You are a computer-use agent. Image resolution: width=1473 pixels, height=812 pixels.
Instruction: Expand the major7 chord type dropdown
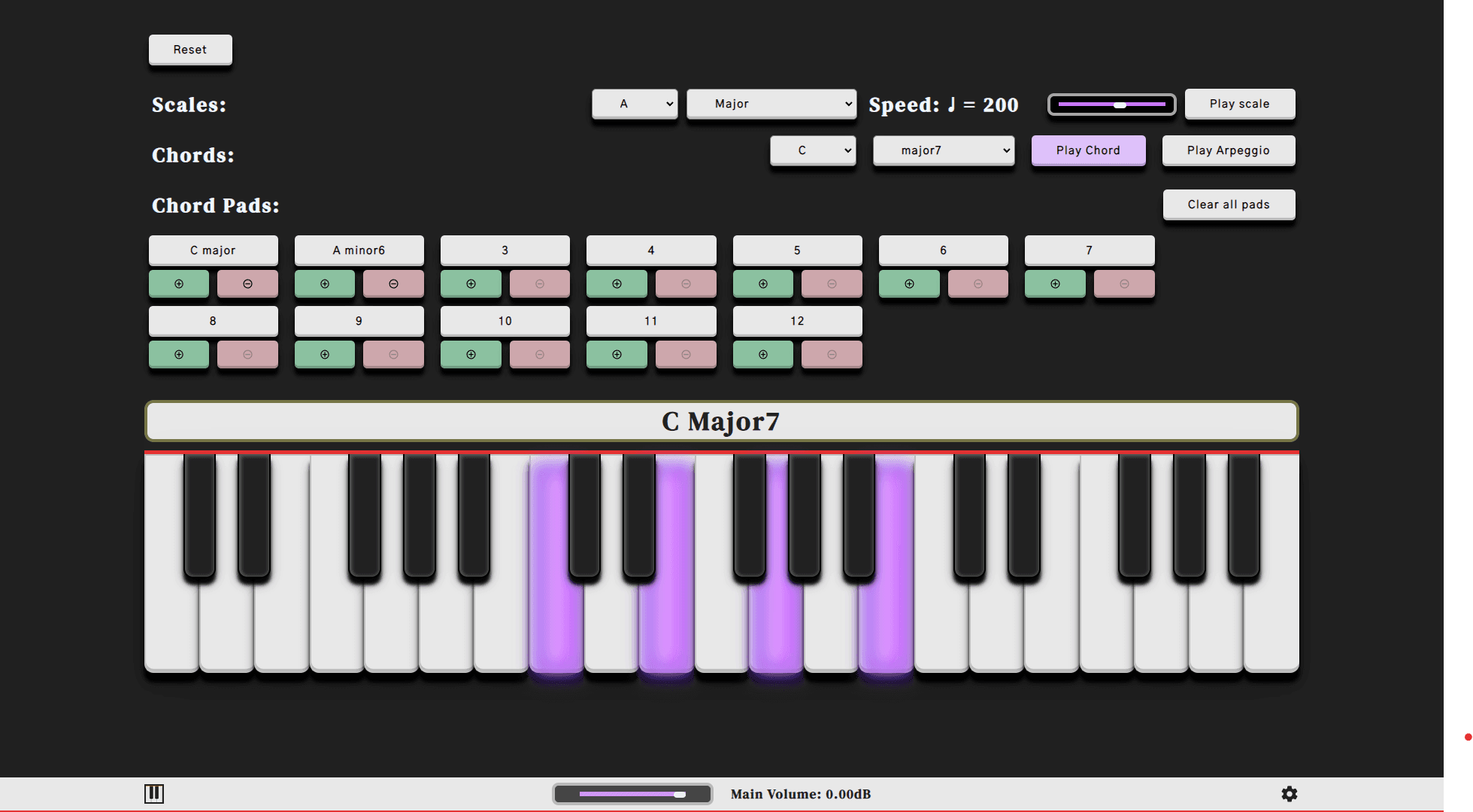tap(943, 150)
